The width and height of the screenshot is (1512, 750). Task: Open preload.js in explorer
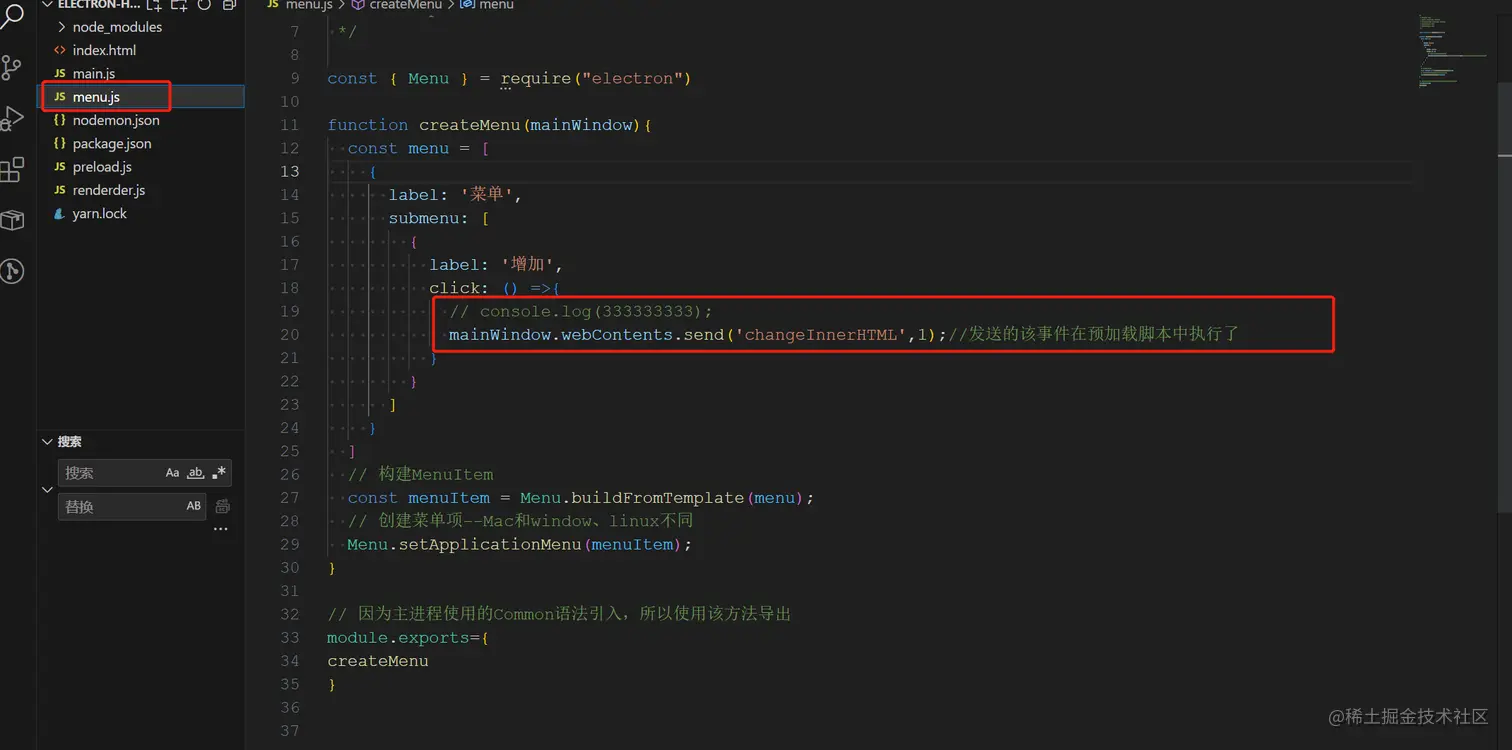pyautogui.click(x=102, y=167)
